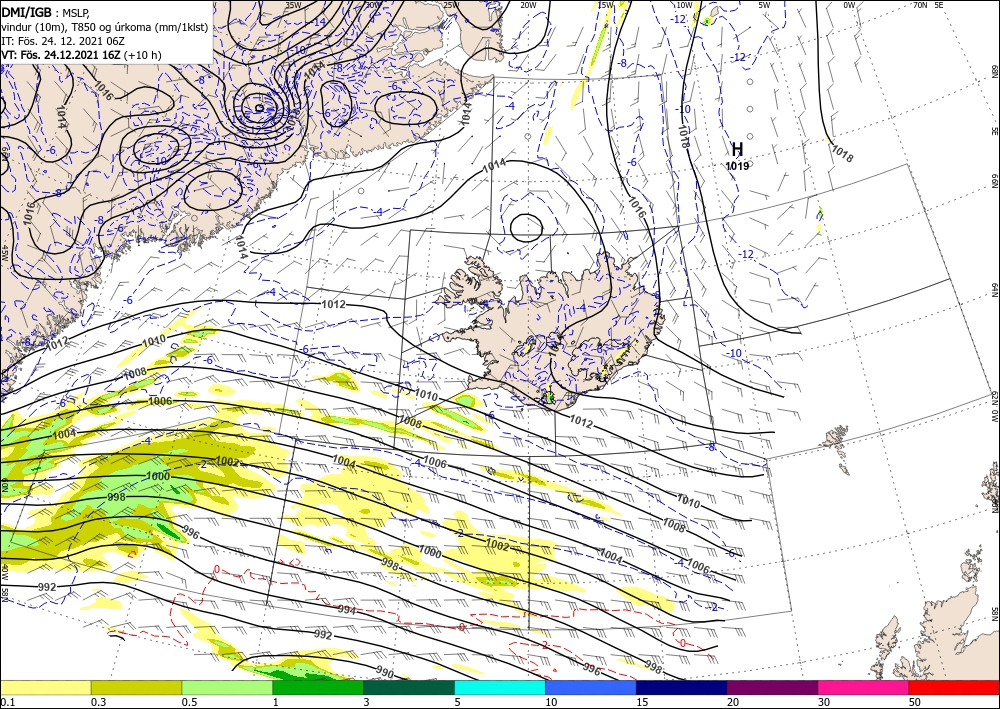1000x709 pixels.
Task: Click the "5W" longitude label
Action: point(764,5)
